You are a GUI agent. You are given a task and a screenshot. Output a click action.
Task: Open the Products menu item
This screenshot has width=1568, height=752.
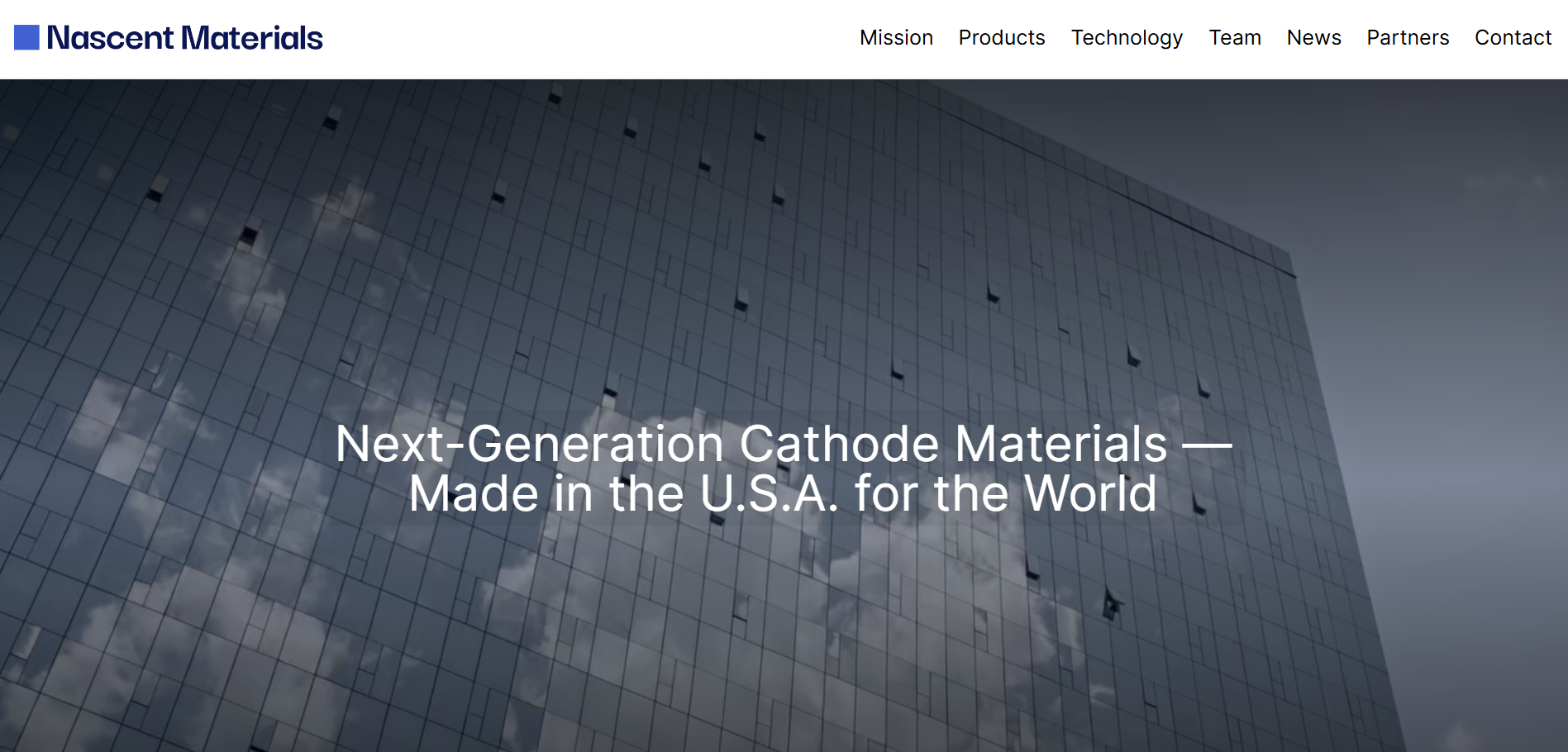[1002, 38]
